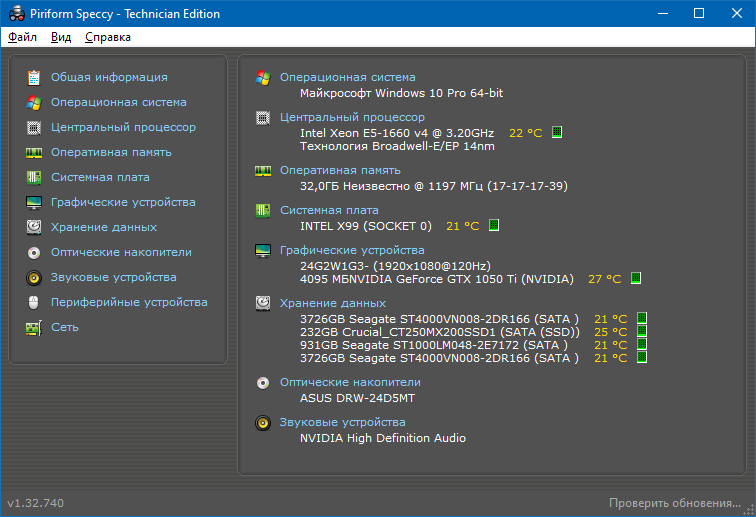Click the CPU icon in summary panel
This screenshot has height=517, width=756.
(x=263, y=117)
